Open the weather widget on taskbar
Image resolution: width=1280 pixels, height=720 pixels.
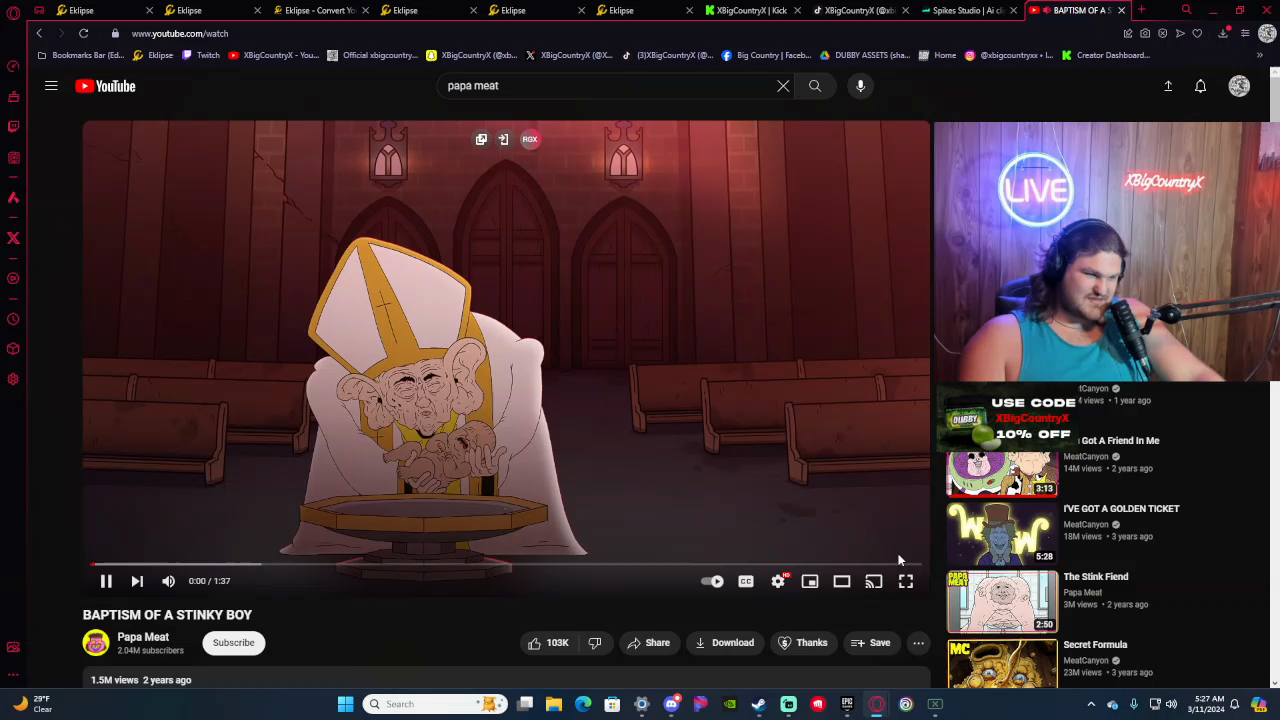[32, 704]
